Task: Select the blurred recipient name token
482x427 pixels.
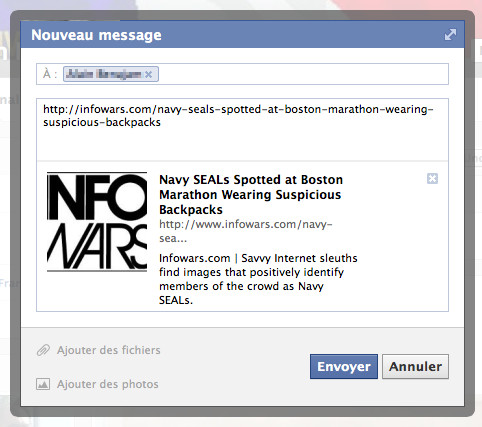Action: point(111,74)
